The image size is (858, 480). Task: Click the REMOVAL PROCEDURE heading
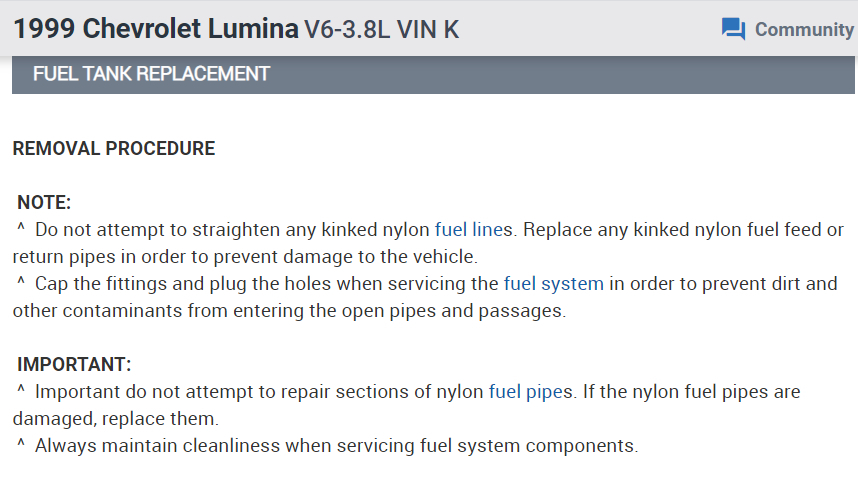point(114,149)
